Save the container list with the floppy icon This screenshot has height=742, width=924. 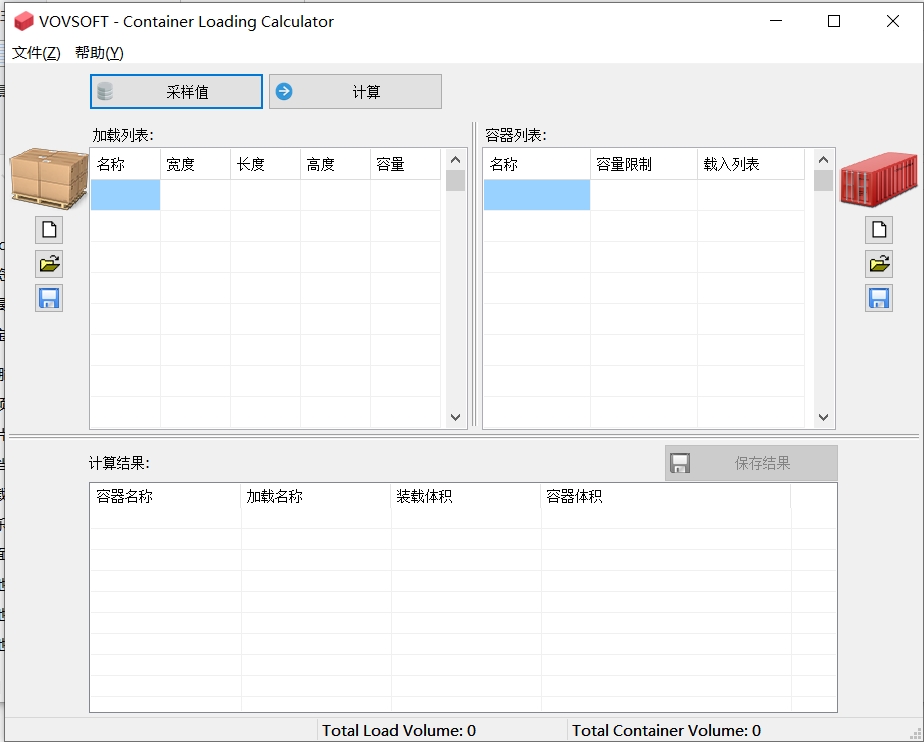[879, 298]
